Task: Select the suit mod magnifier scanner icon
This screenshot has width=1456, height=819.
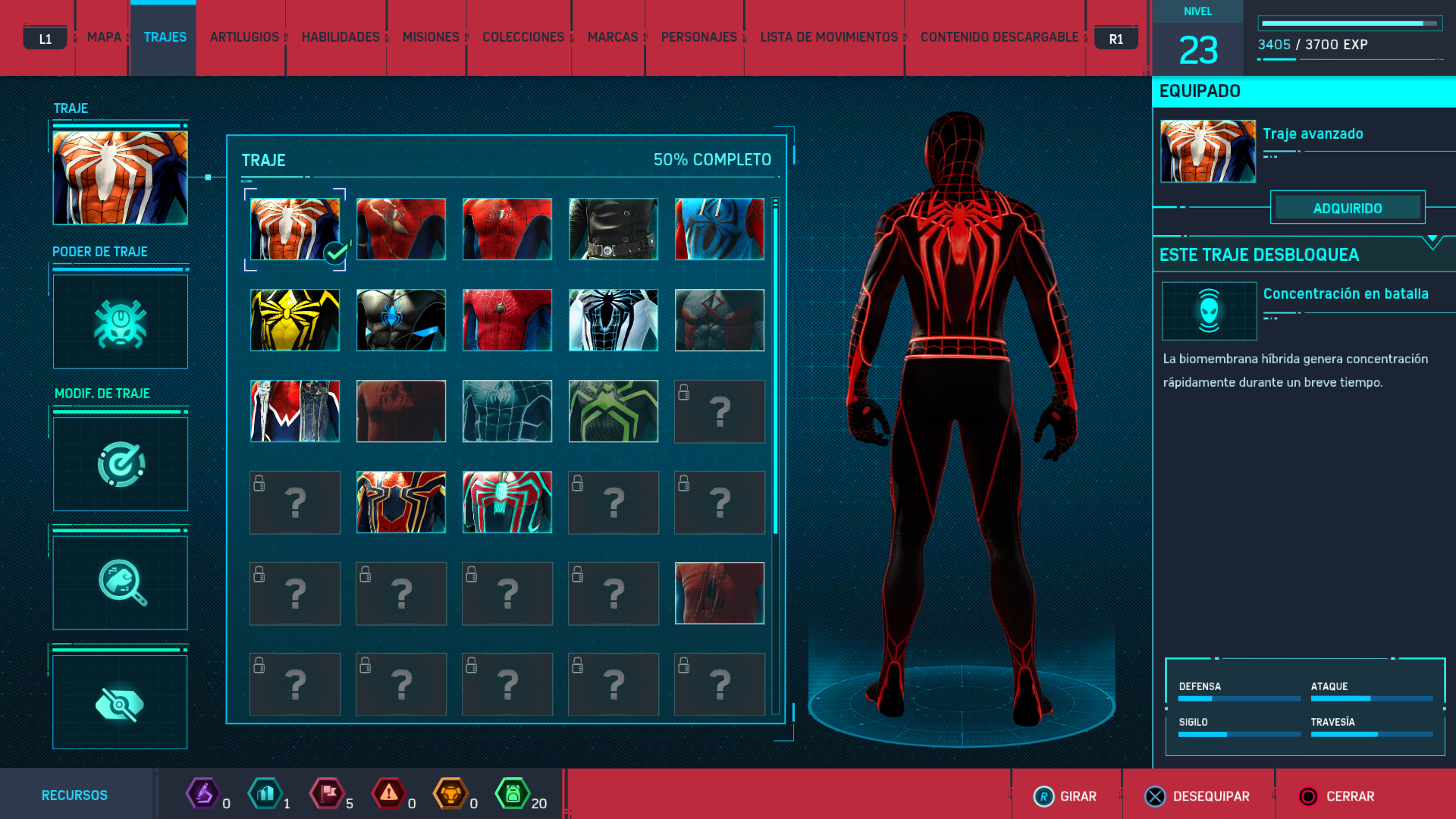Action: click(120, 582)
